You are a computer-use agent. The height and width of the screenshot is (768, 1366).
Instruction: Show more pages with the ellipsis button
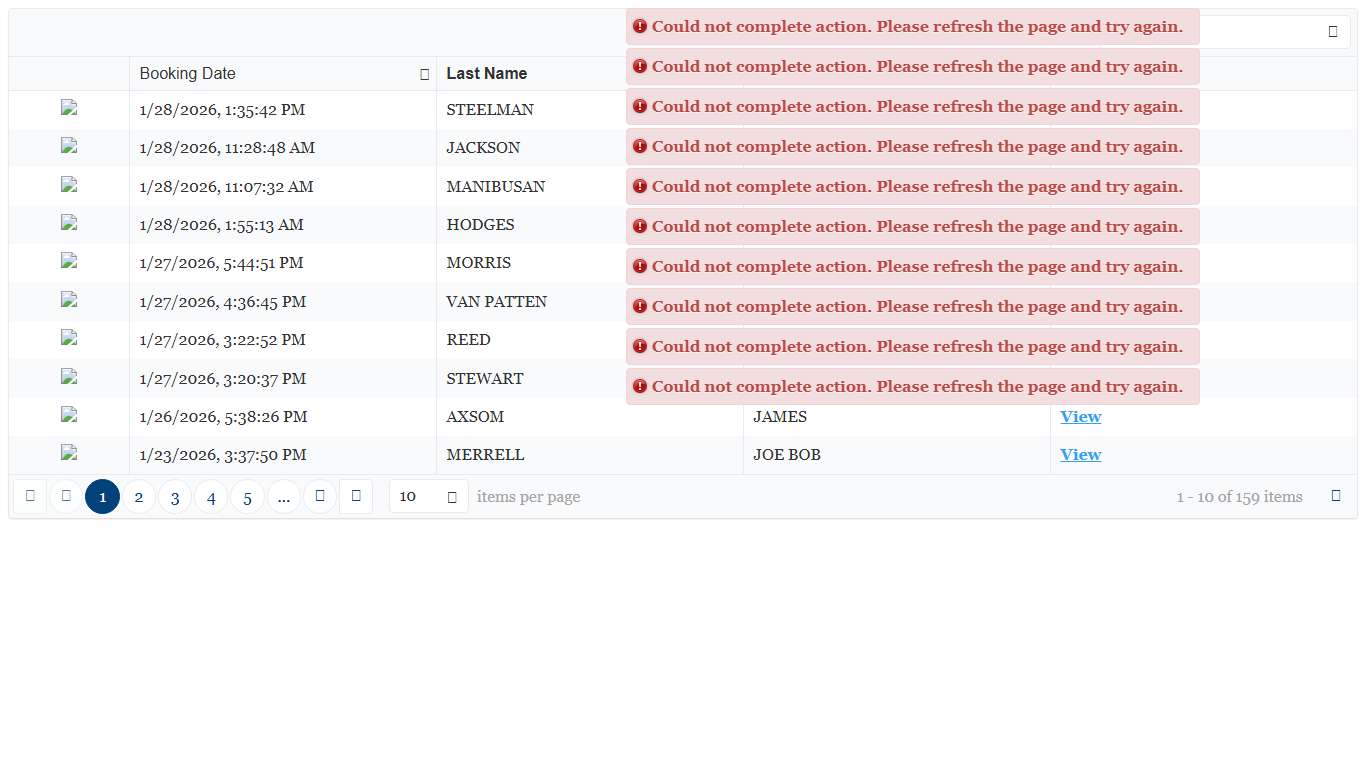pos(284,497)
